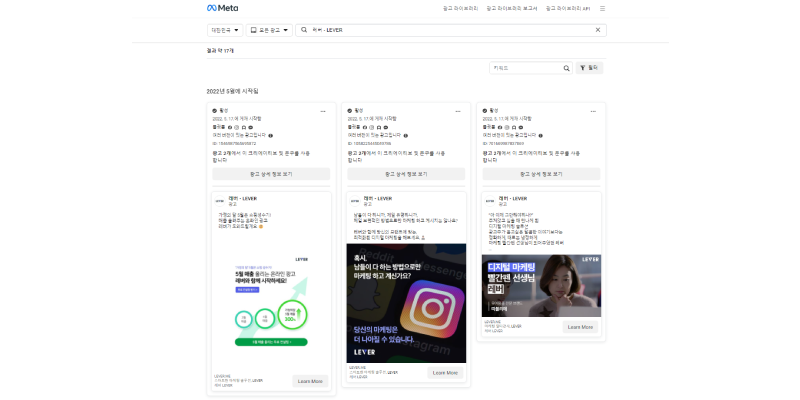Viewport: 800px width, 400px height.
Task: Click the magnifier icon in the keyword field
Action: pyautogui.click(x=566, y=68)
